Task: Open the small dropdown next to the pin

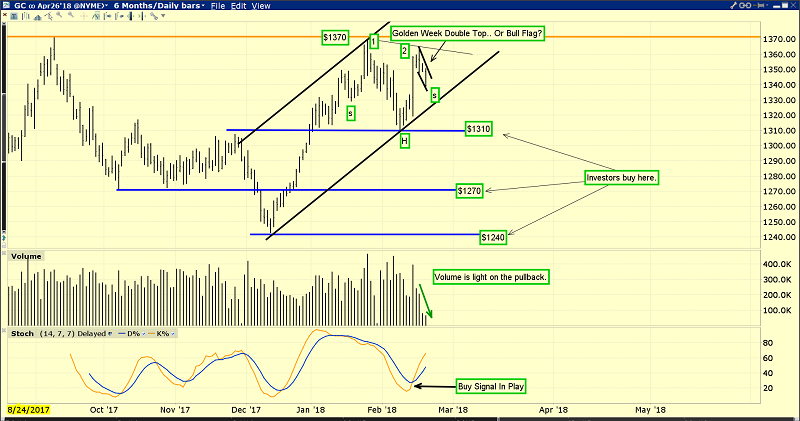Action: coord(767,5)
